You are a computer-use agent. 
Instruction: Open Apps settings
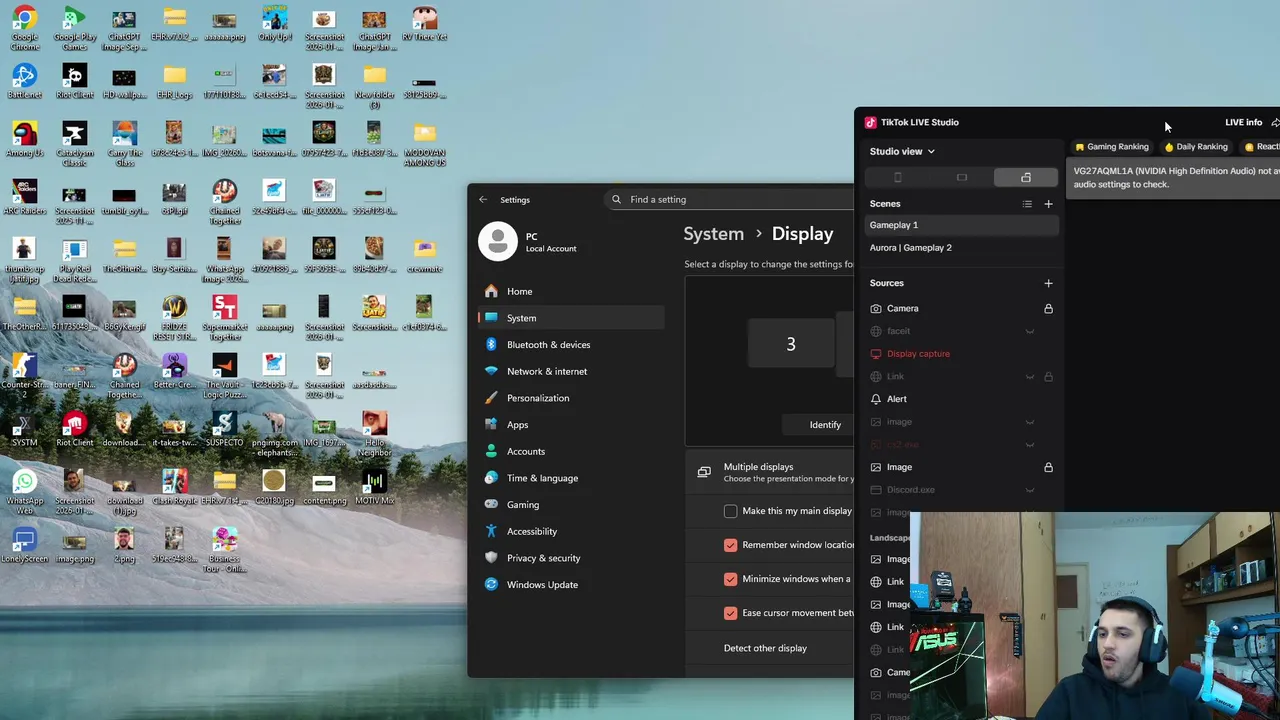[571, 425]
